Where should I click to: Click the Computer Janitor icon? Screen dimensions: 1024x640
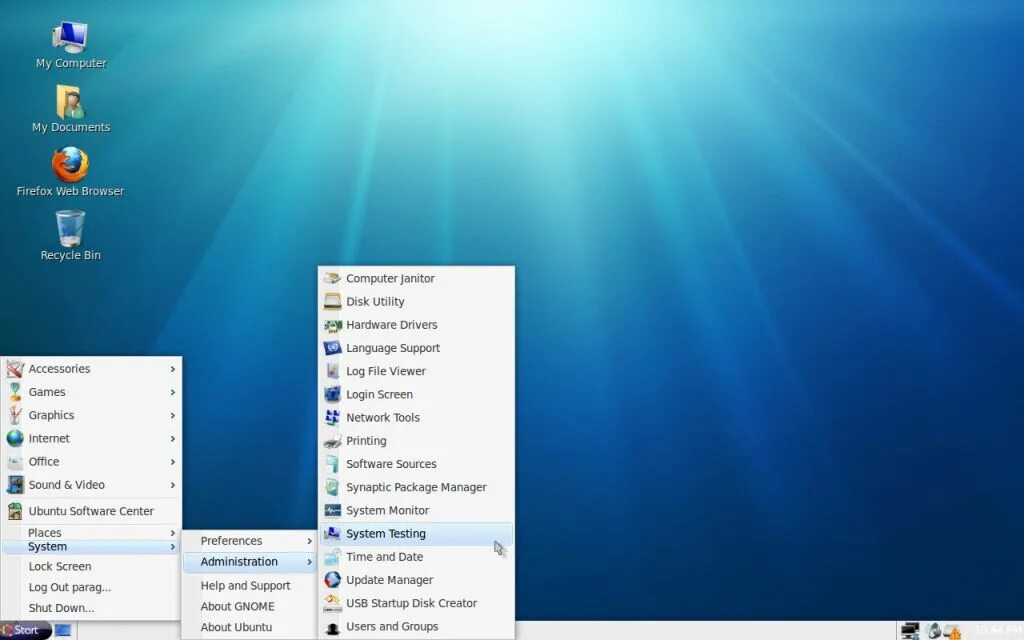(332, 278)
